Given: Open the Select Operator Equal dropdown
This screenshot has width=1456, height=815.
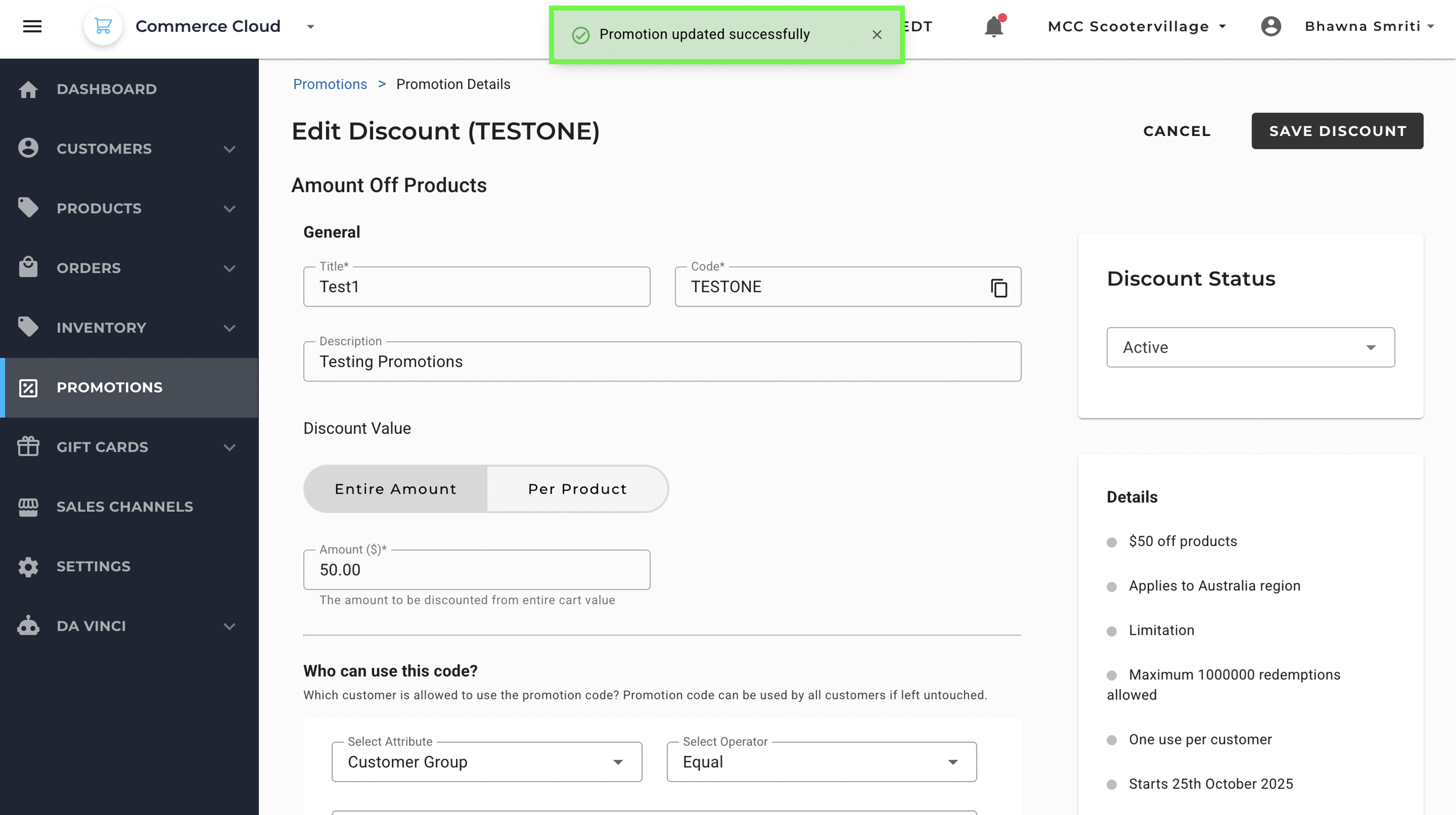Looking at the screenshot, I should click(821, 762).
